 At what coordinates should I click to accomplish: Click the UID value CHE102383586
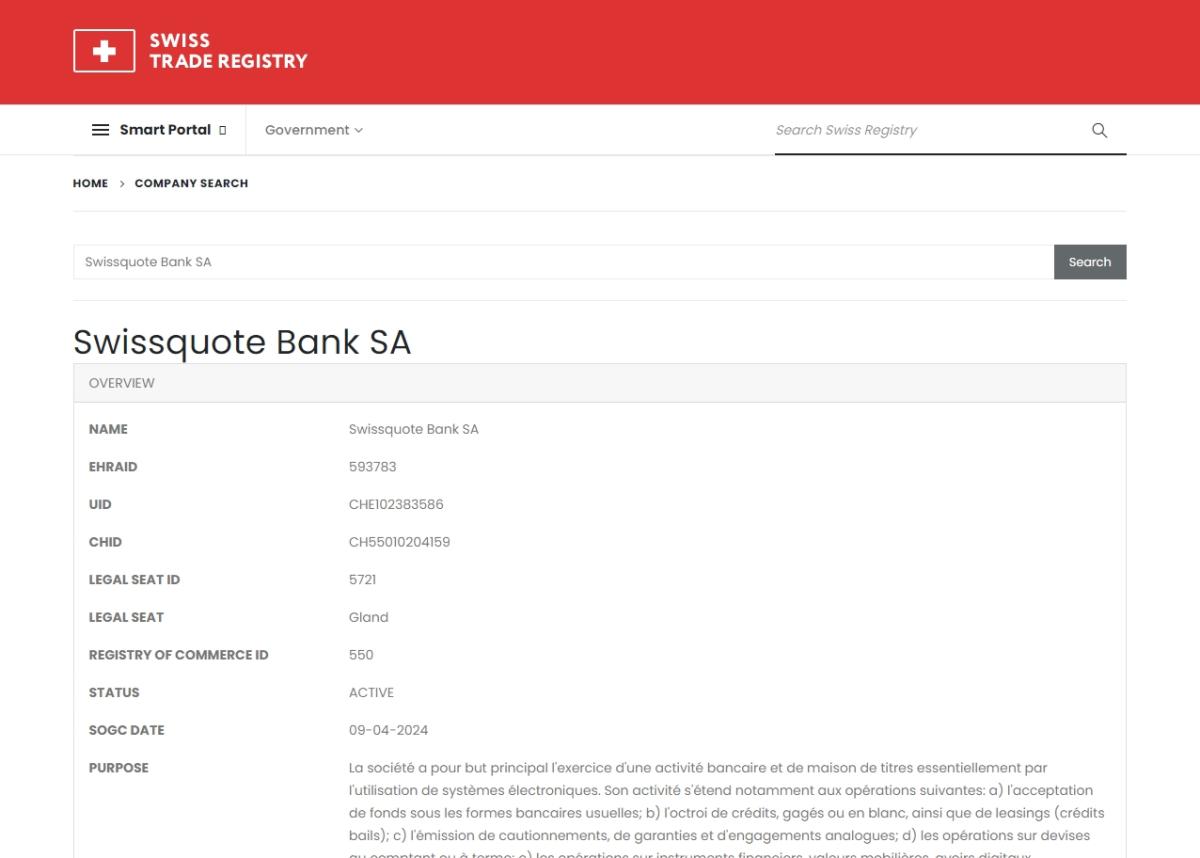pyautogui.click(x=396, y=505)
